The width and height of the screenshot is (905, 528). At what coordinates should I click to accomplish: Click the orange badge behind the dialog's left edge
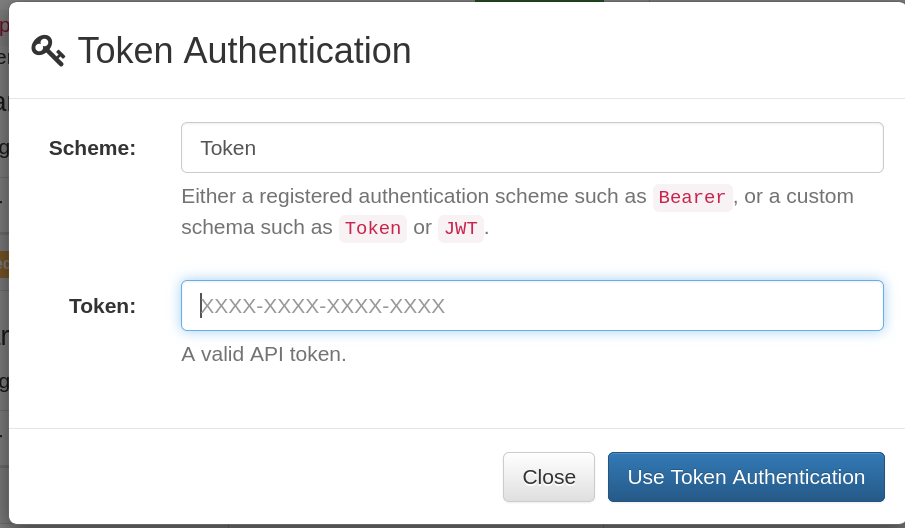[4, 264]
